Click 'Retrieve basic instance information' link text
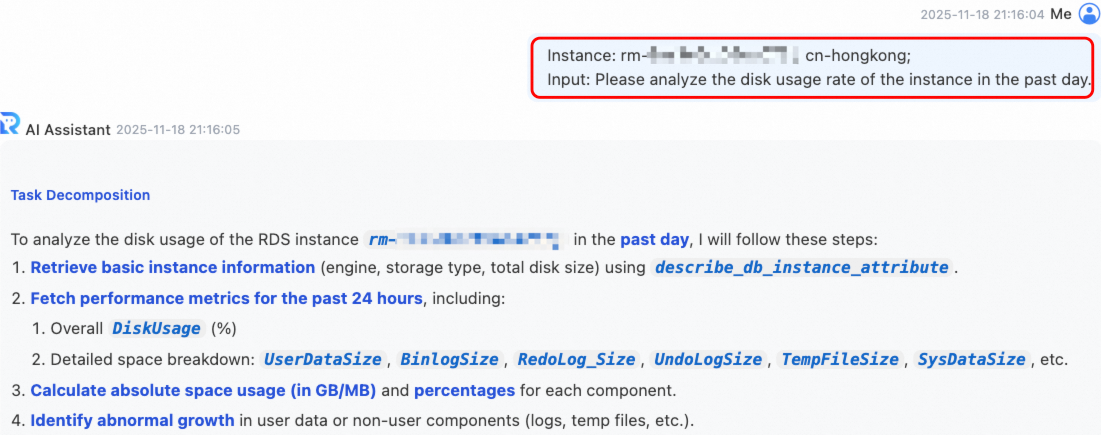1101x435 pixels. [x=173, y=267]
